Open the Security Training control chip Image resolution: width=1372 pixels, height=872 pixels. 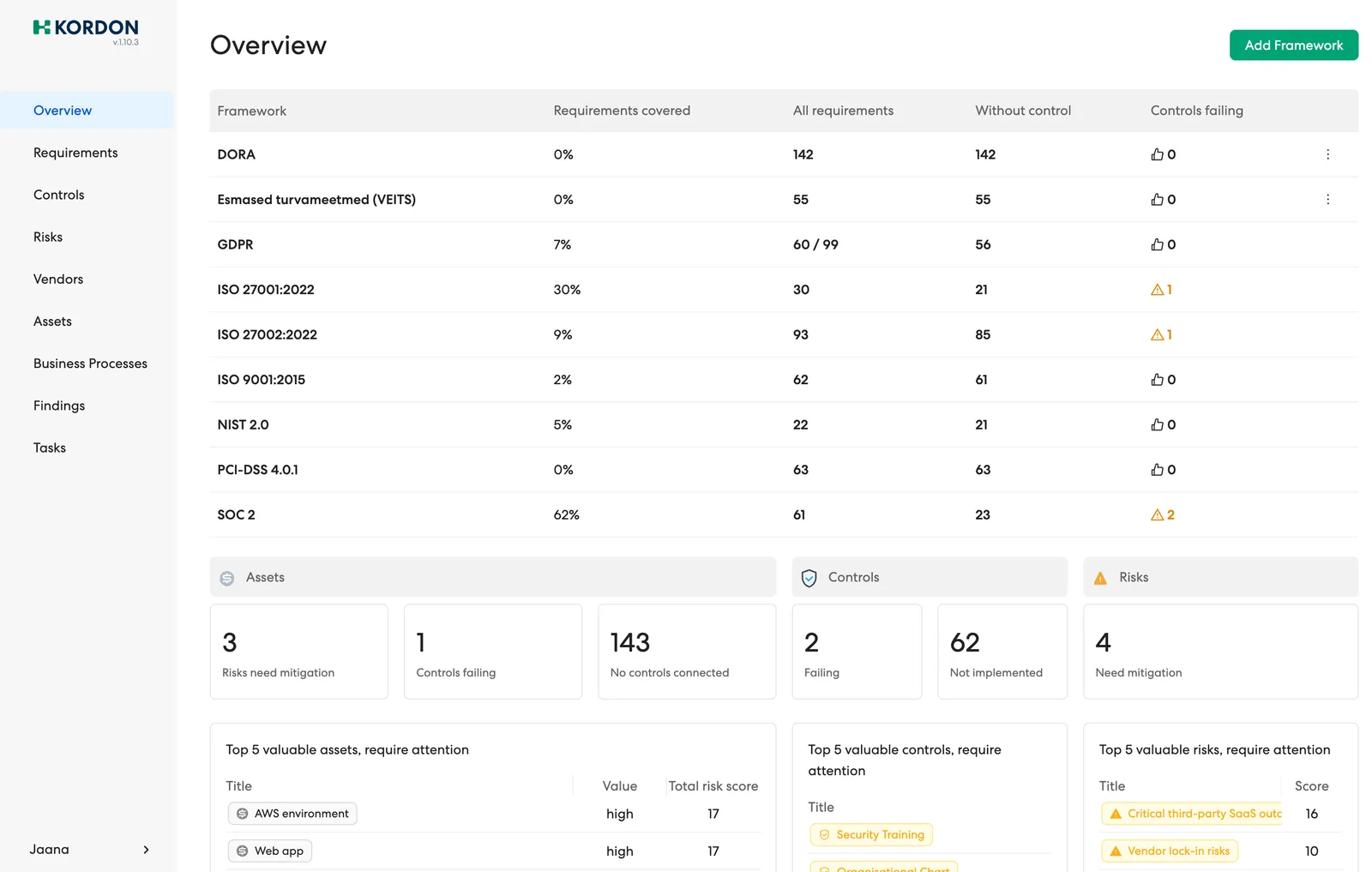click(871, 835)
